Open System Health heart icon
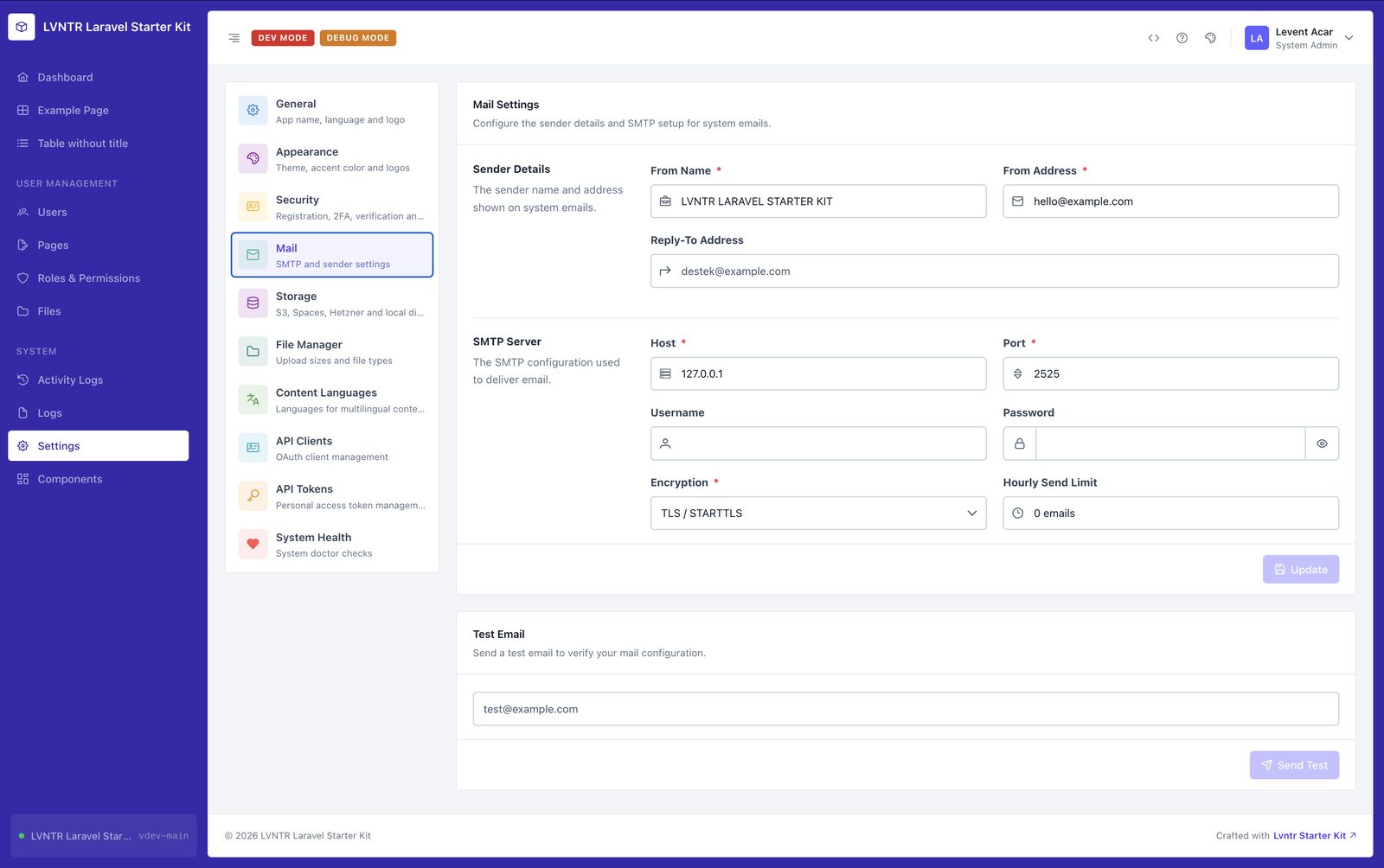 click(253, 544)
